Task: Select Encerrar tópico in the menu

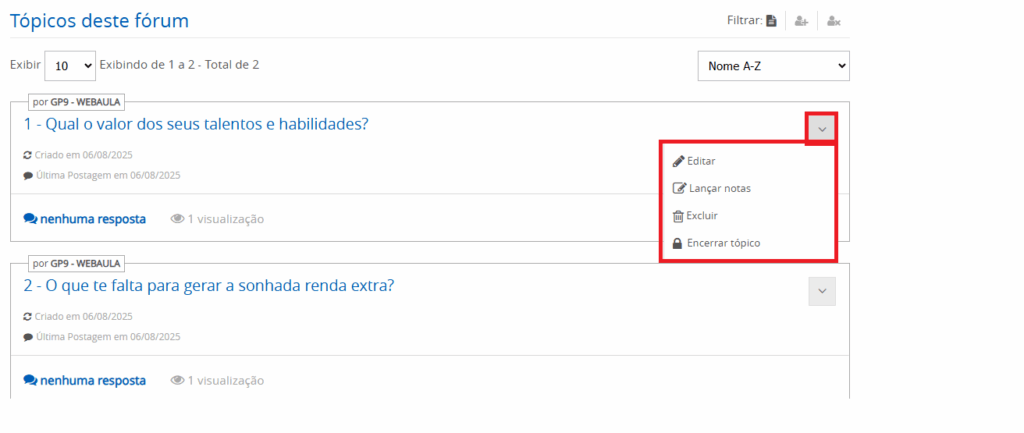Action: tap(729, 243)
